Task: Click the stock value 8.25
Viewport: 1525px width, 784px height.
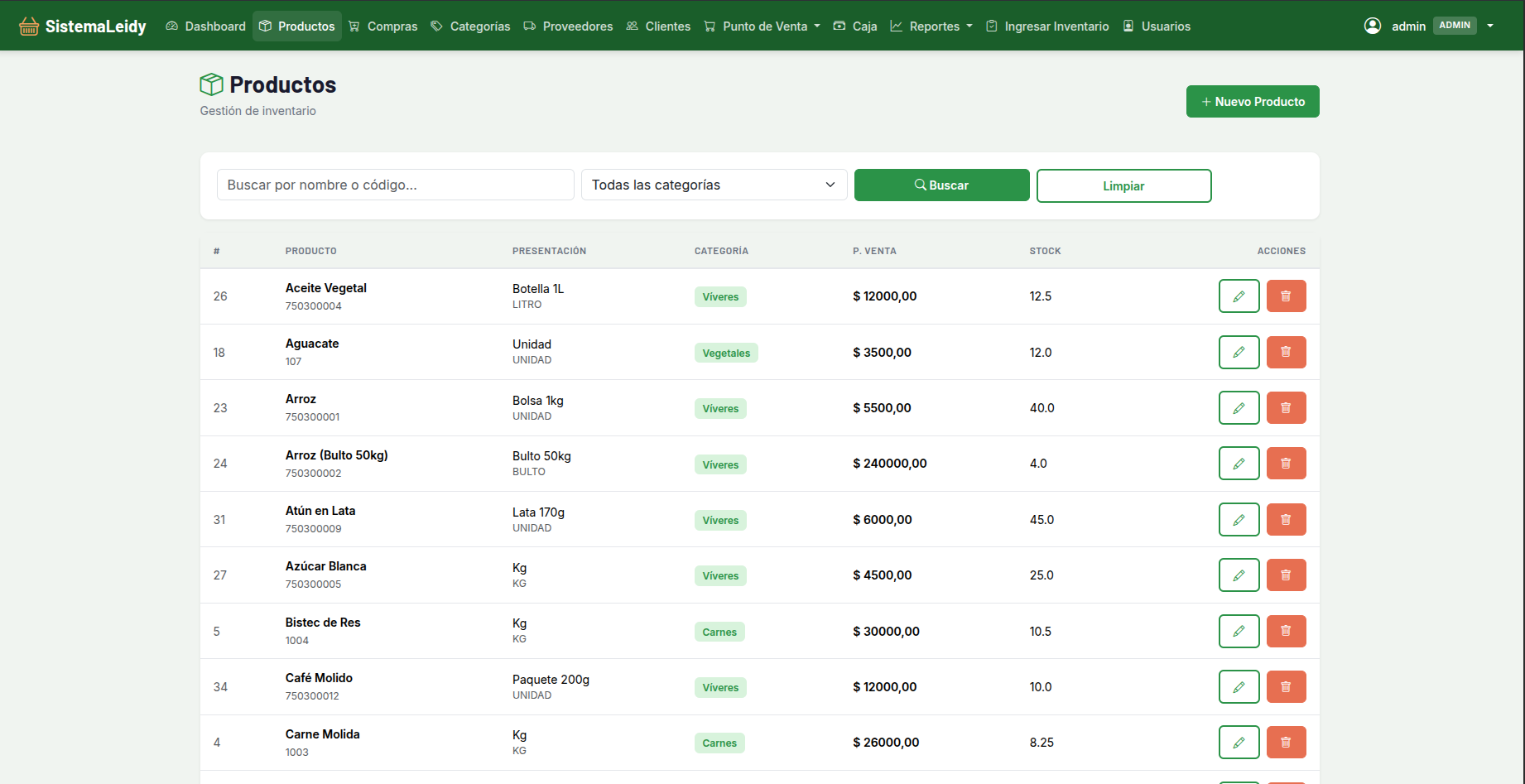Action: 1042,743
